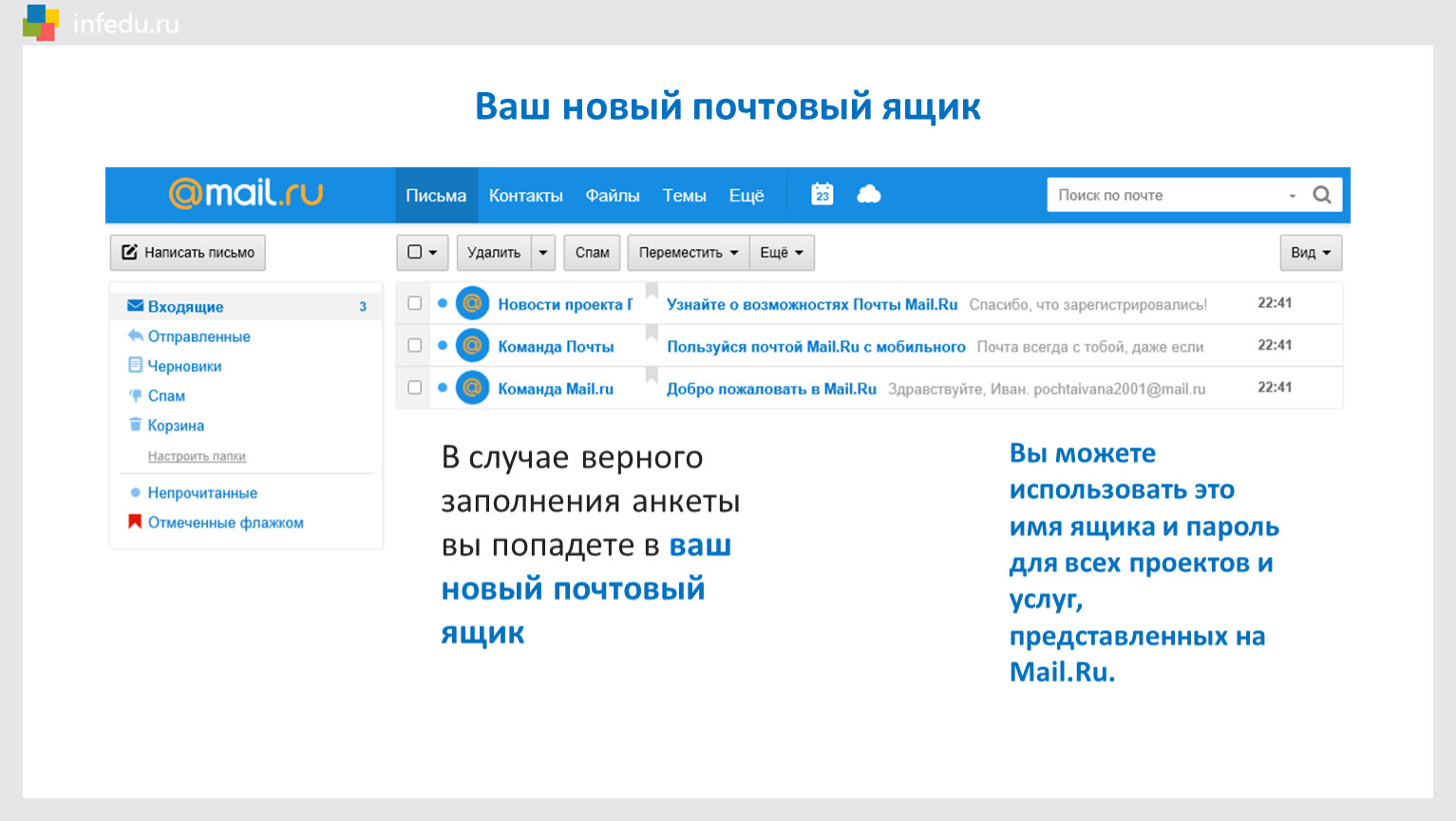Open the toolbar Ещё dropdown
The height and width of the screenshot is (821, 1456).
click(x=782, y=253)
